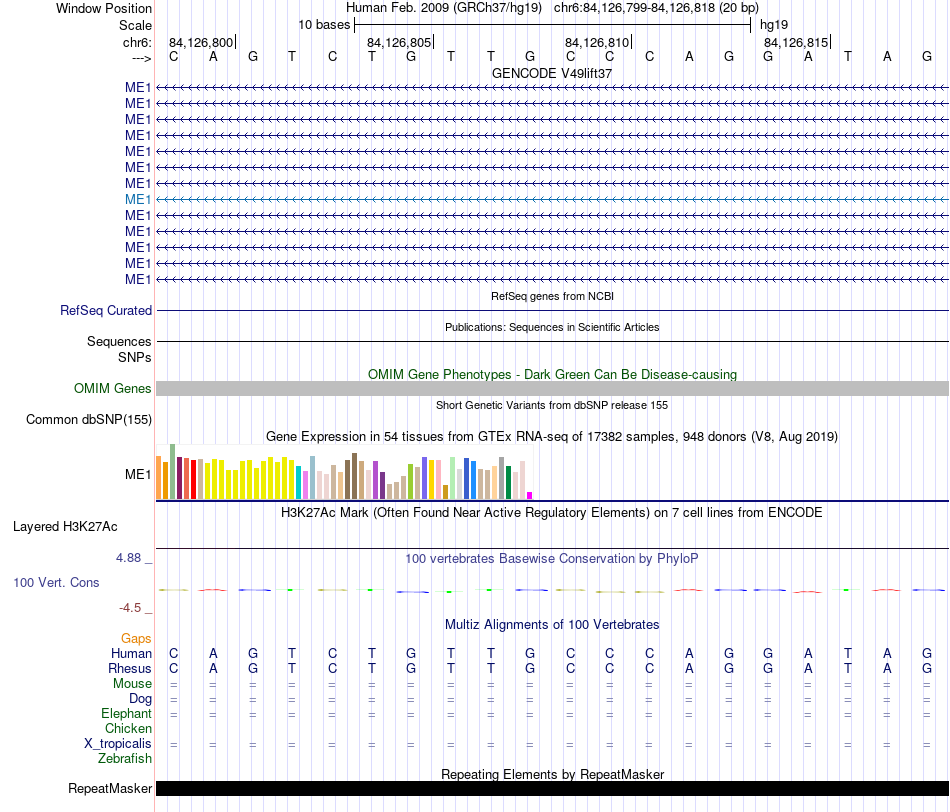Click the RefSeq Curated track label
The height and width of the screenshot is (812, 950).
[x=105, y=310]
